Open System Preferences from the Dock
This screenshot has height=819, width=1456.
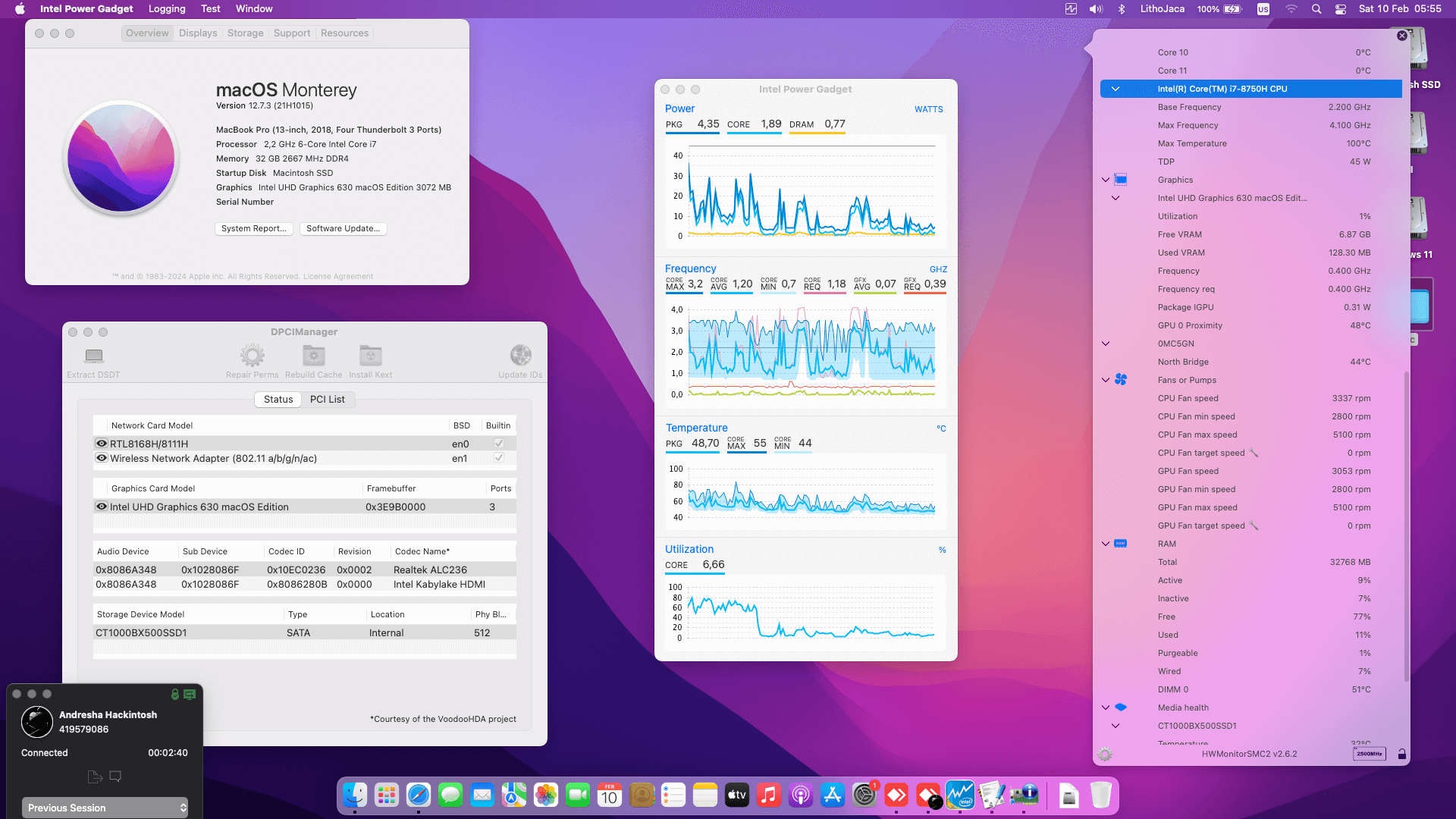[864, 795]
